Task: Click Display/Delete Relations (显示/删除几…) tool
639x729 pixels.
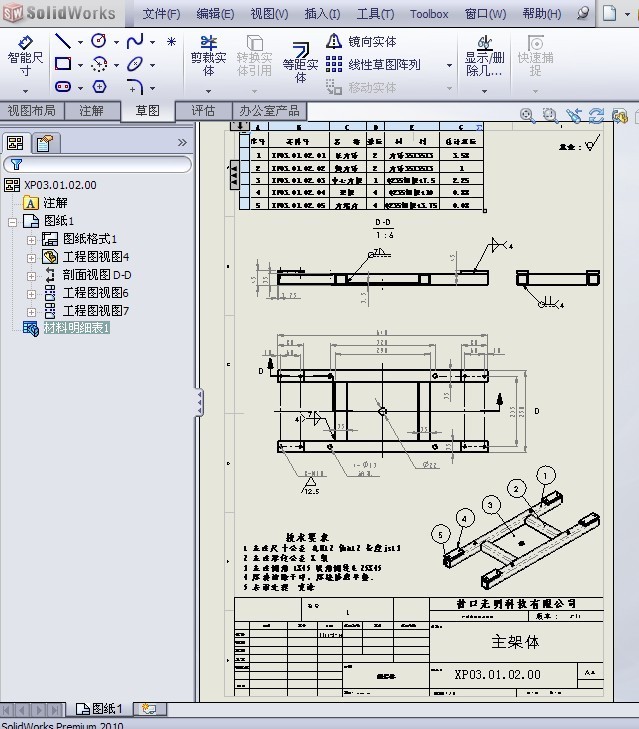Action: (x=484, y=57)
